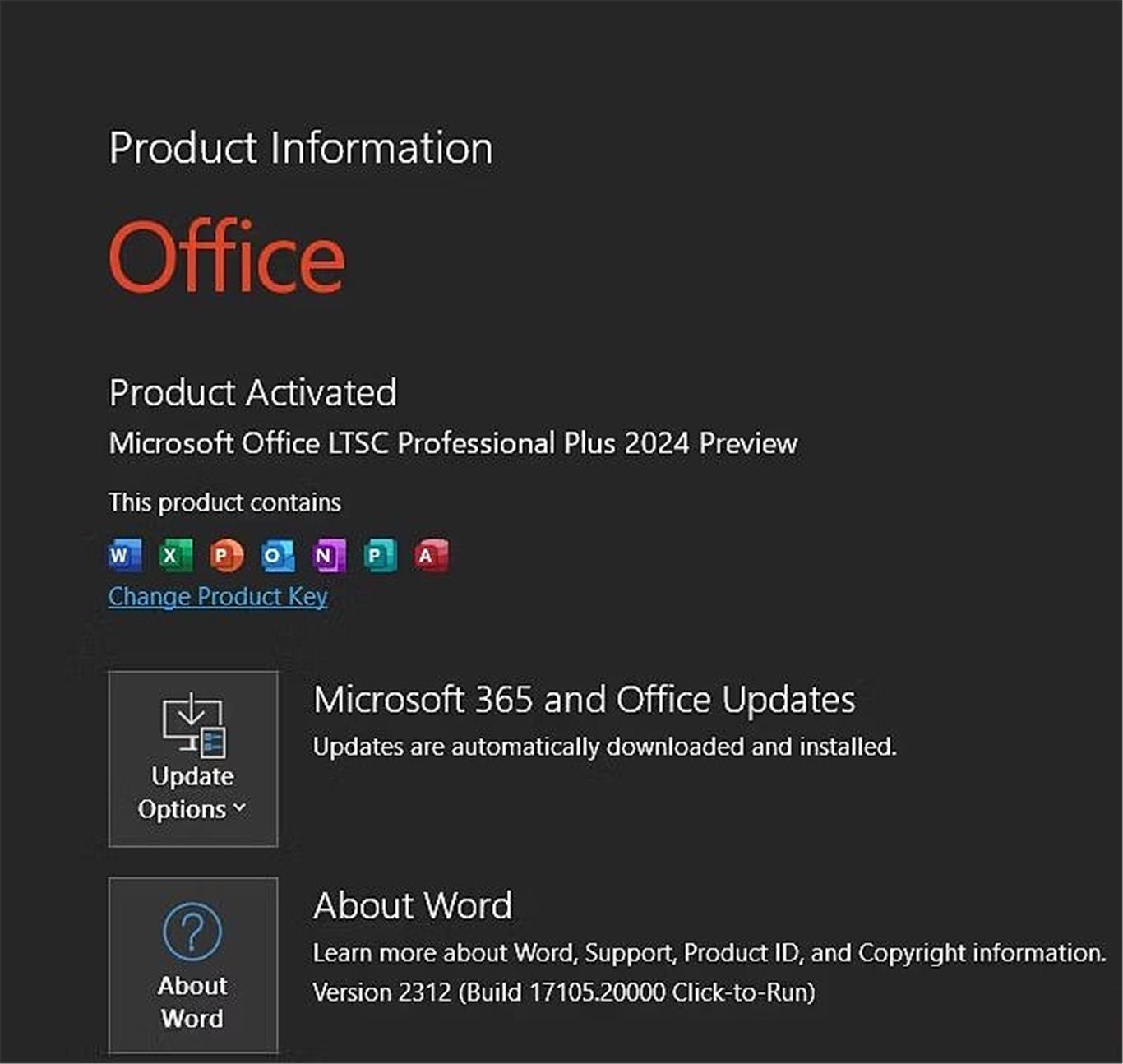Viewport: 1123px width, 1064px height.
Task: Click the Word app icon
Action: point(125,556)
